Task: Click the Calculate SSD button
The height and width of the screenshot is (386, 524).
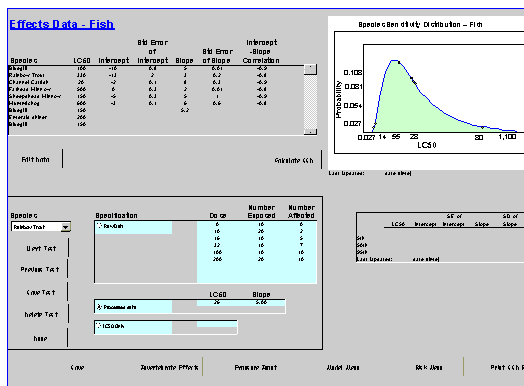Action: coord(294,161)
